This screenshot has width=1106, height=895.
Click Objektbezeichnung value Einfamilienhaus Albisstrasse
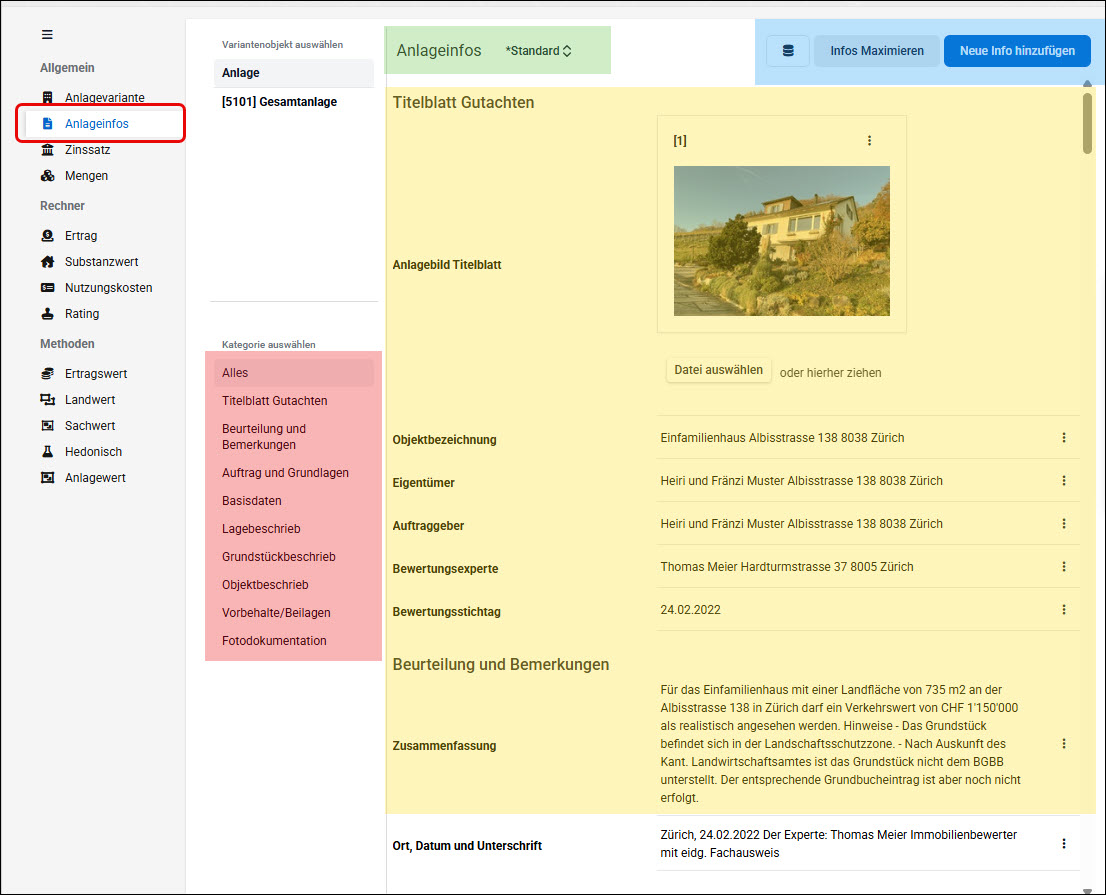(x=782, y=438)
